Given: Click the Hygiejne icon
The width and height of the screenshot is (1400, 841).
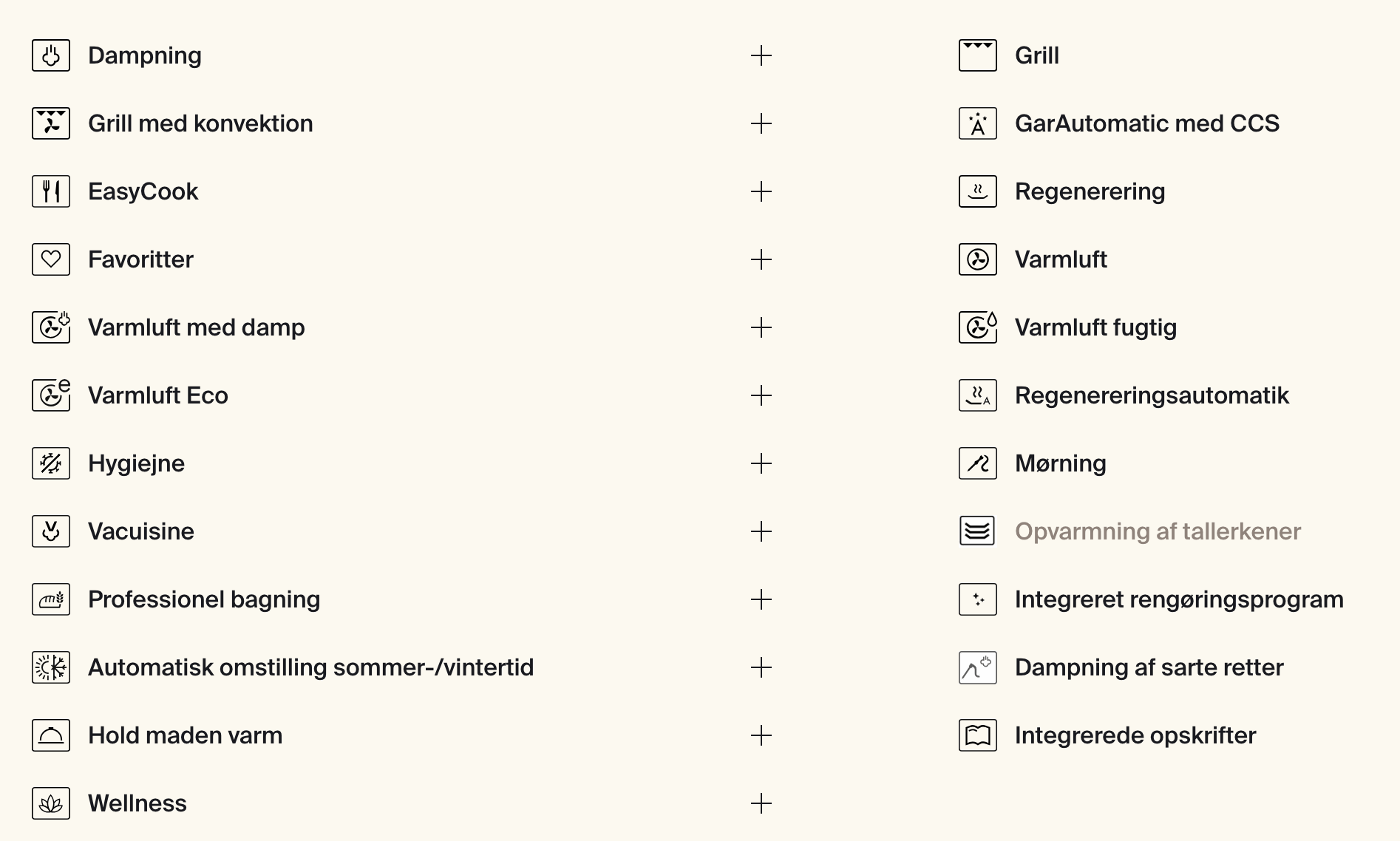Looking at the screenshot, I should tap(51, 463).
